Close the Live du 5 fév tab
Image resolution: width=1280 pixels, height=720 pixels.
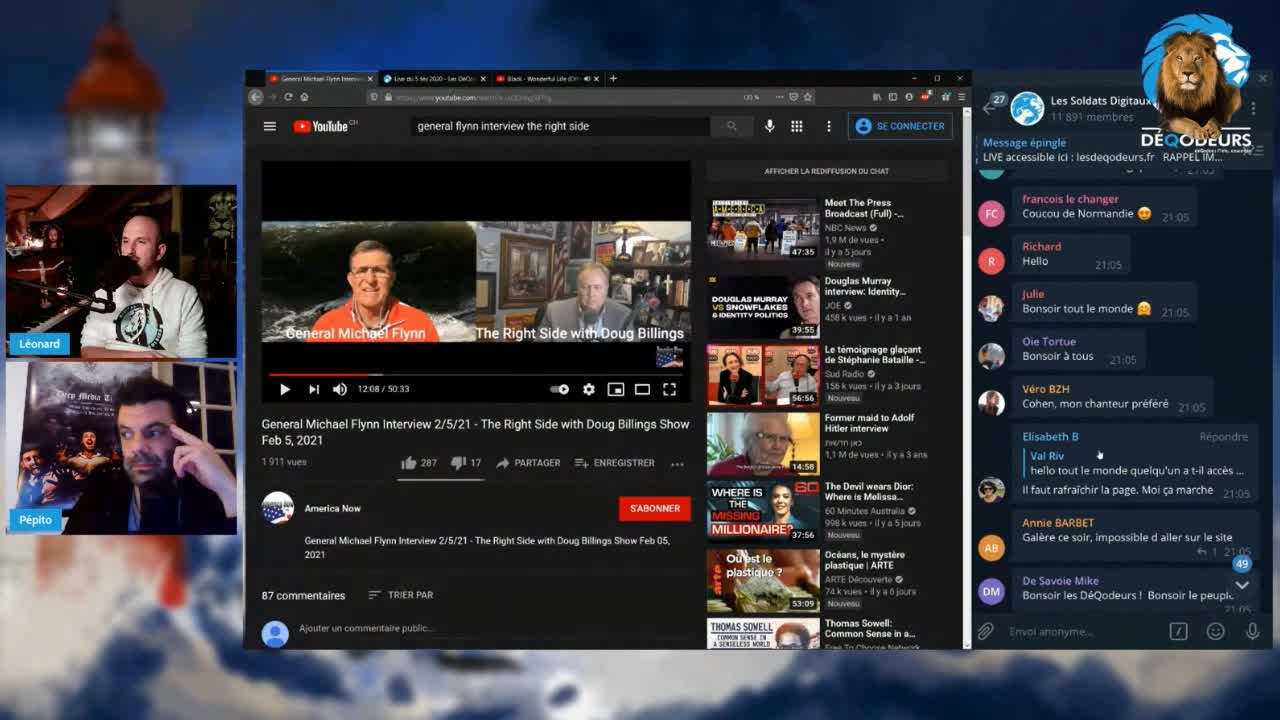click(483, 78)
